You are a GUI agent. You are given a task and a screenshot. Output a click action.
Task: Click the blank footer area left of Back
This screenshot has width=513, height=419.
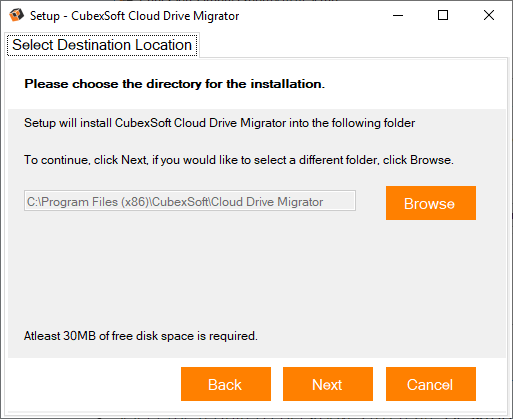pos(93,384)
